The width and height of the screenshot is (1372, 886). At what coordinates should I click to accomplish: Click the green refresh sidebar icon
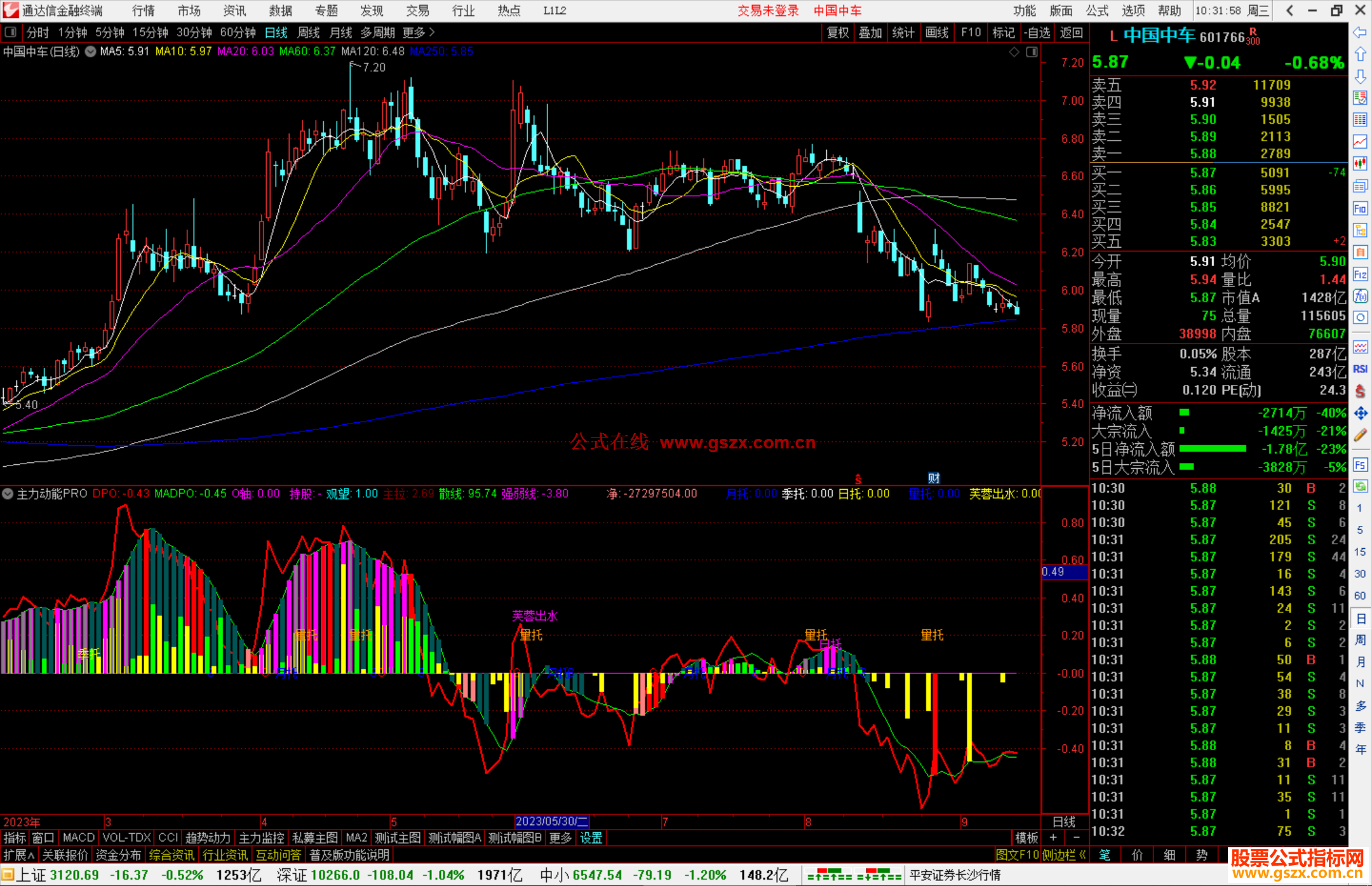point(1360,486)
